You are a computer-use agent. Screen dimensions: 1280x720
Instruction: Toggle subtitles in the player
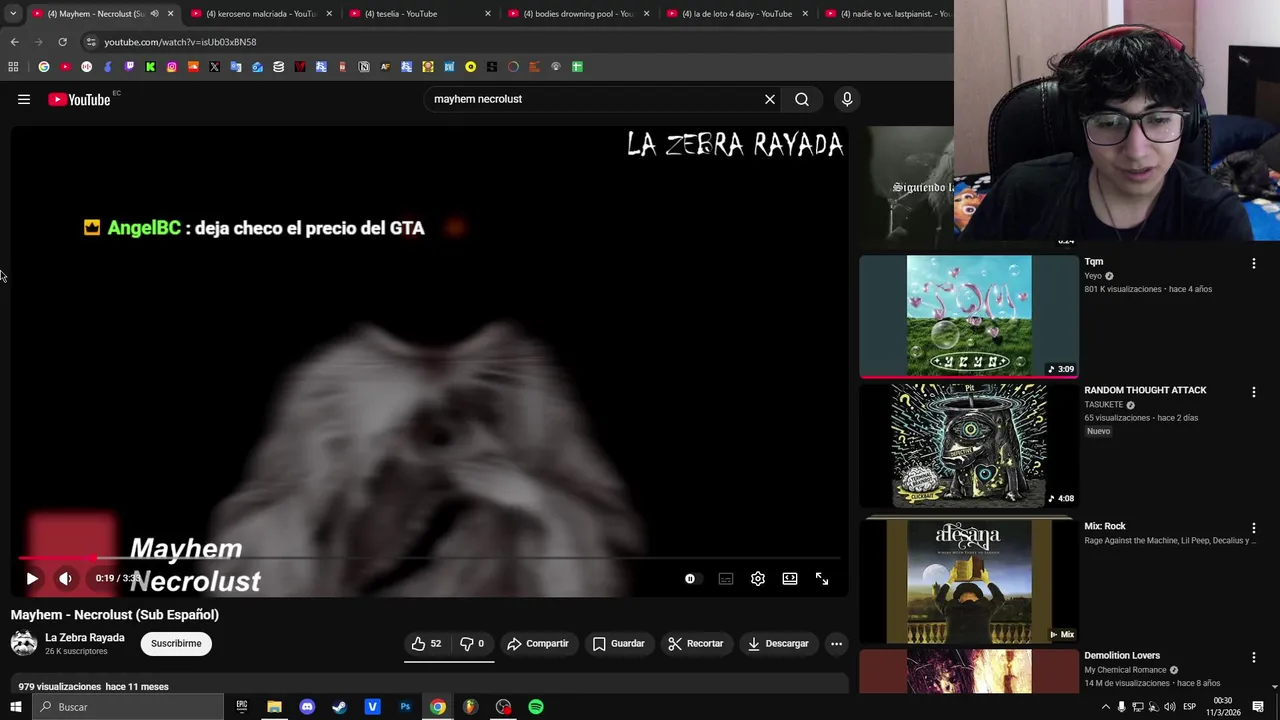pyautogui.click(x=726, y=578)
